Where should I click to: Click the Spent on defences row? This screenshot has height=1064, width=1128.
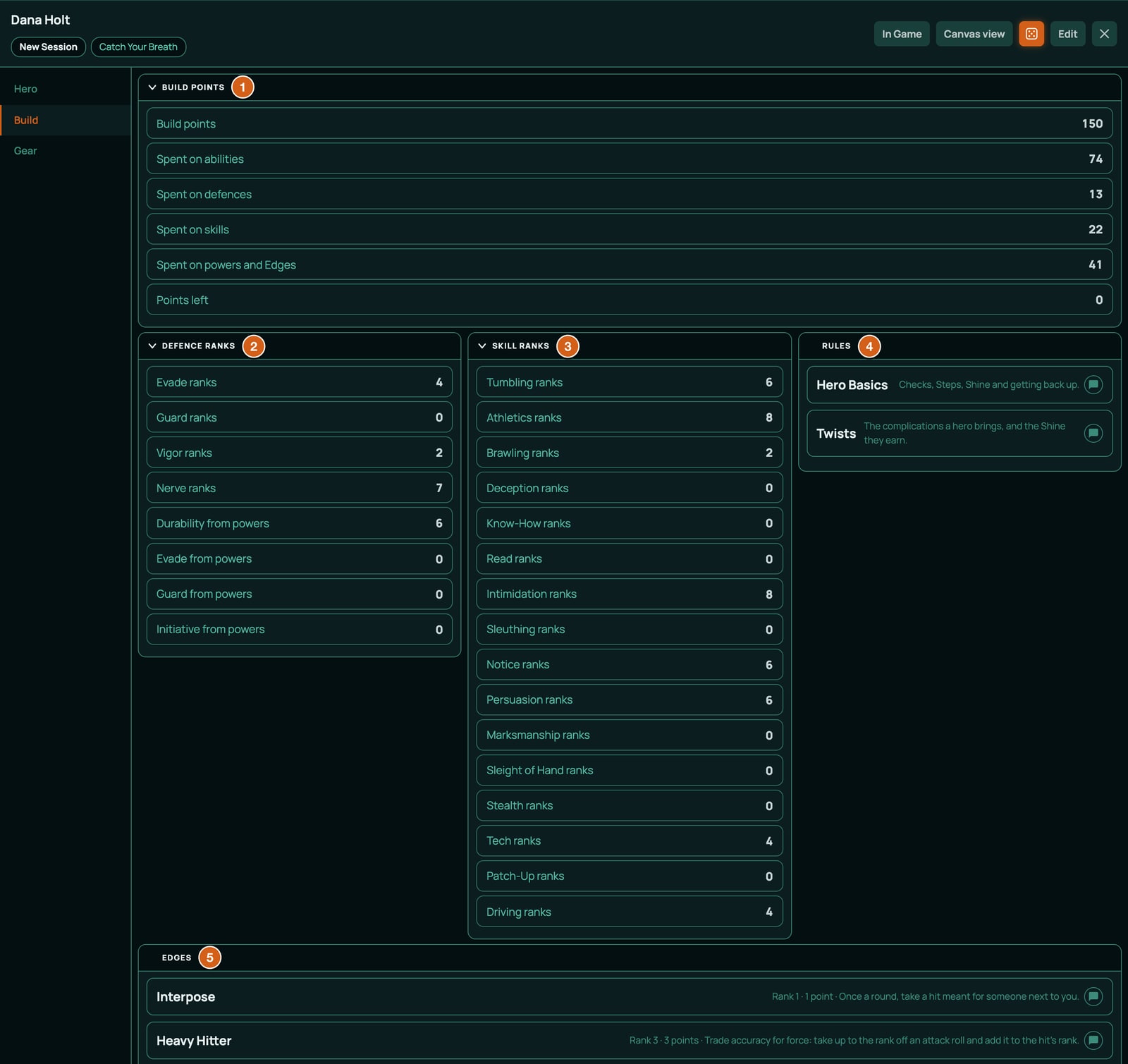(630, 194)
